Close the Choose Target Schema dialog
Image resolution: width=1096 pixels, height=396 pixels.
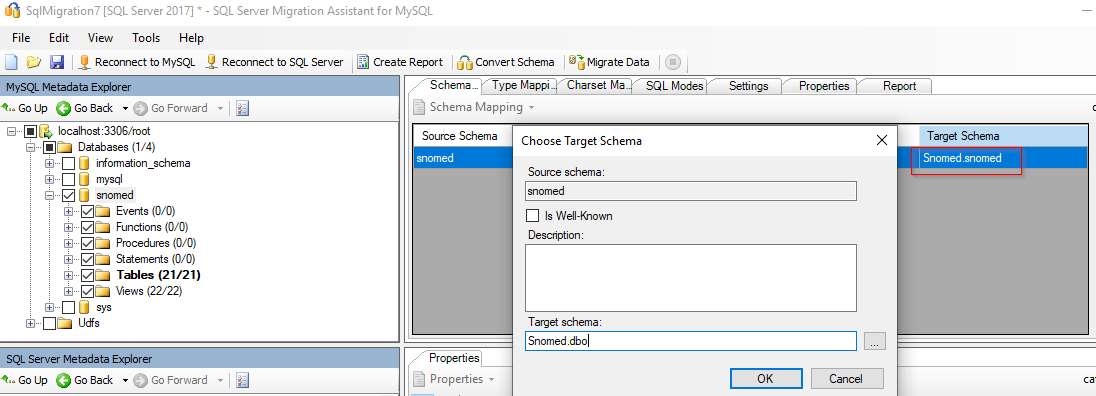click(882, 140)
